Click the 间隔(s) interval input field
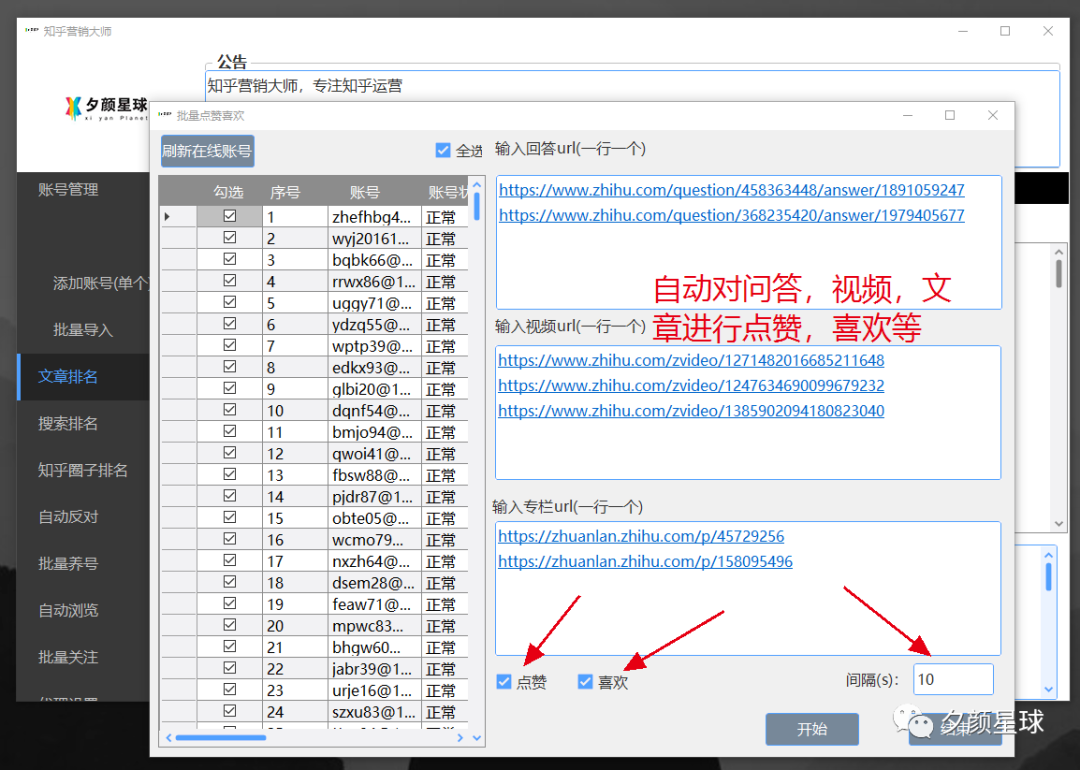The height and width of the screenshot is (770, 1080). 953,680
